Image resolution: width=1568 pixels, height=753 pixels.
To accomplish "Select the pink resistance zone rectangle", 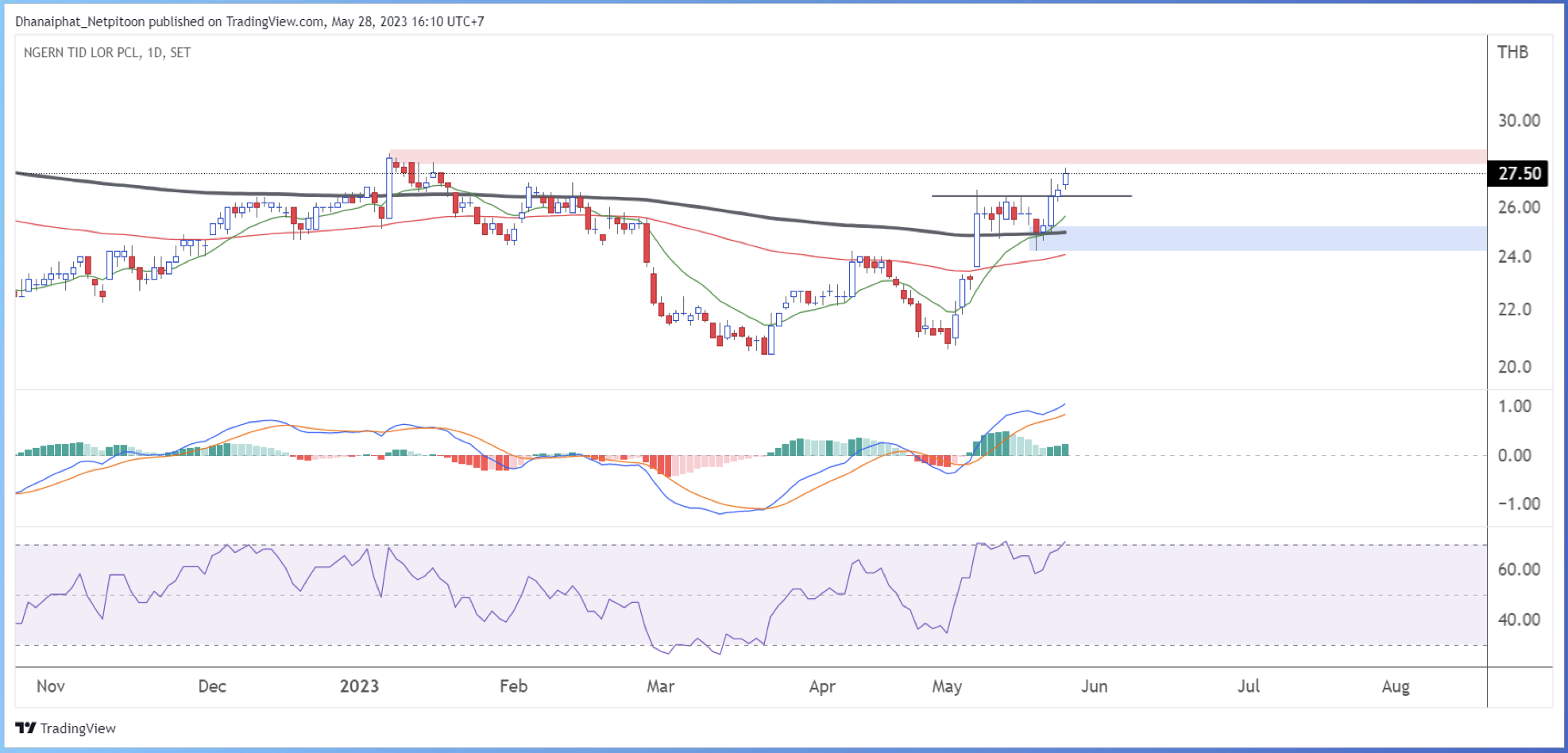I will tap(938, 156).
